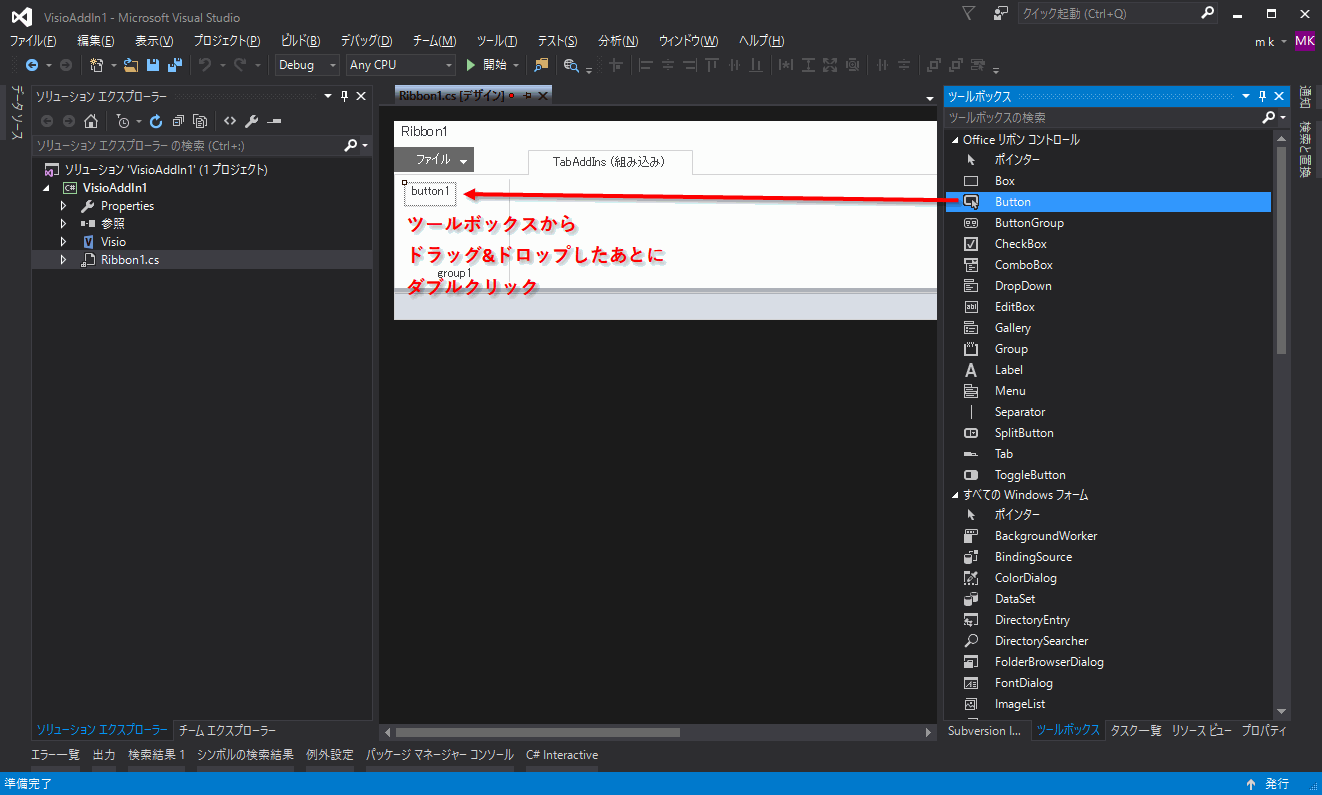Expand the 参照 node in the solution tree
Image resolution: width=1322 pixels, height=795 pixels.
[x=63, y=224]
